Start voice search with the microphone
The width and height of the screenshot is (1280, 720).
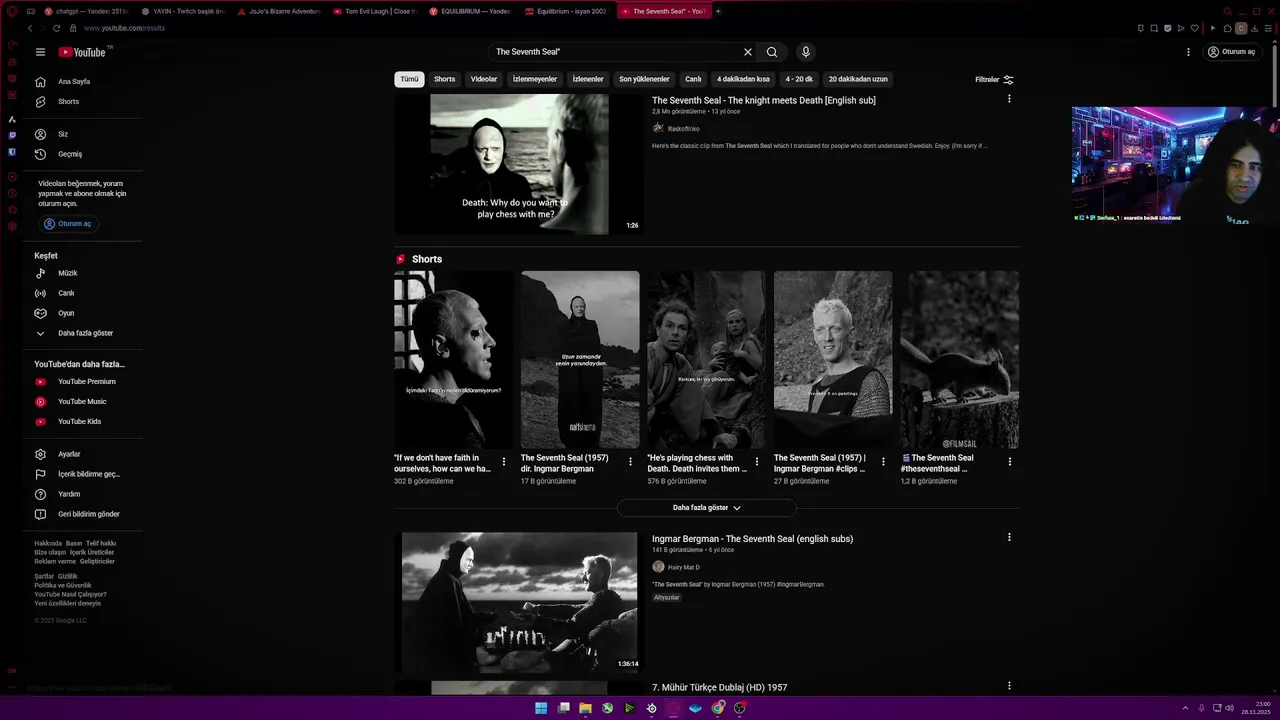[x=805, y=52]
